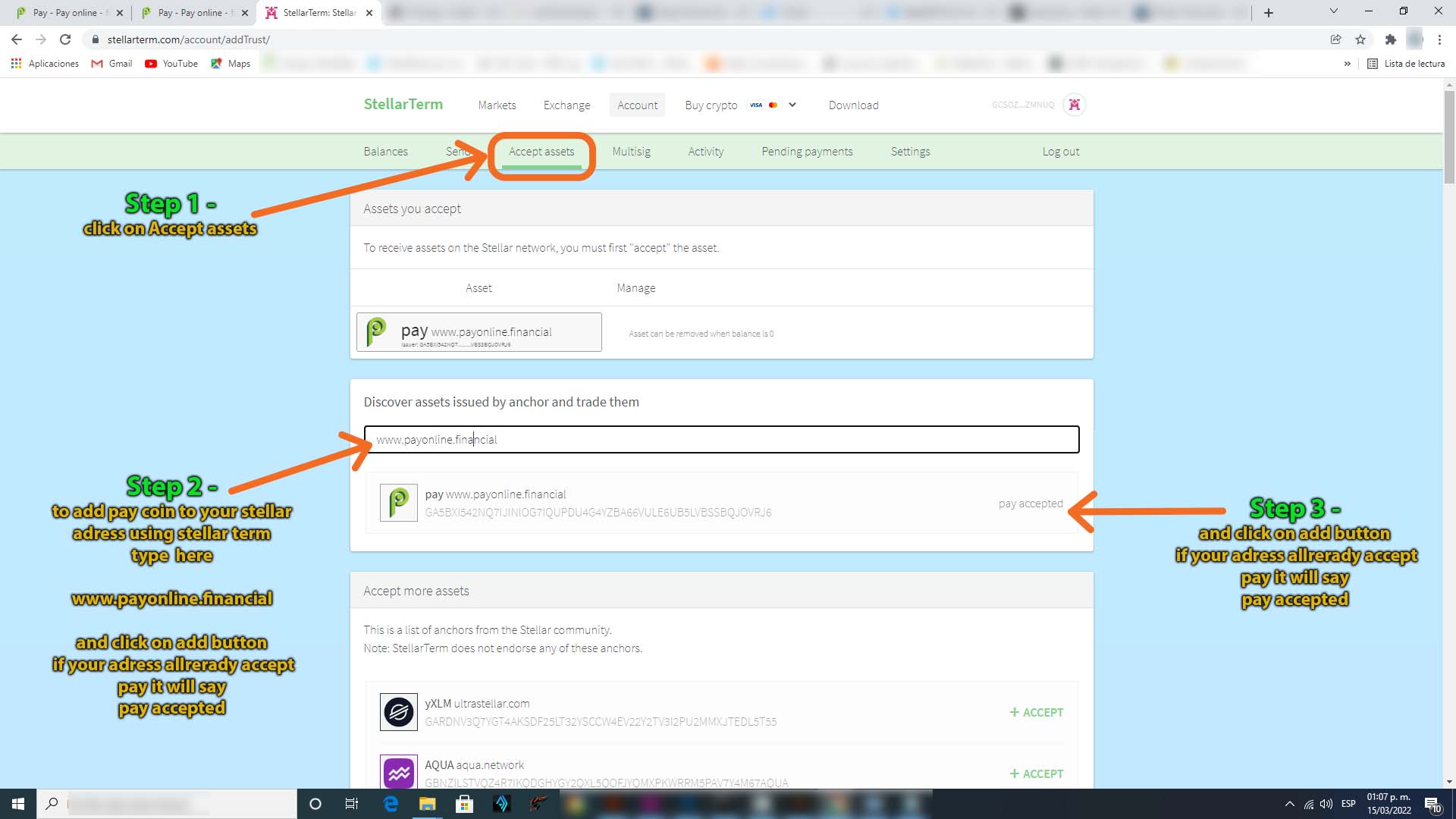Viewport: 1456px width, 819px height.
Task: Click the pay coin logo in search result
Action: click(x=398, y=503)
